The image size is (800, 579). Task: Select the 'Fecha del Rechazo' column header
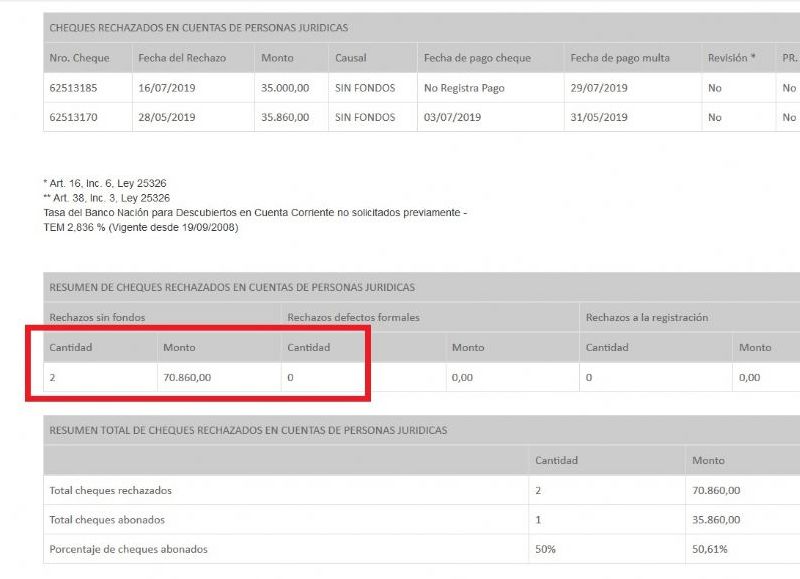(182, 58)
